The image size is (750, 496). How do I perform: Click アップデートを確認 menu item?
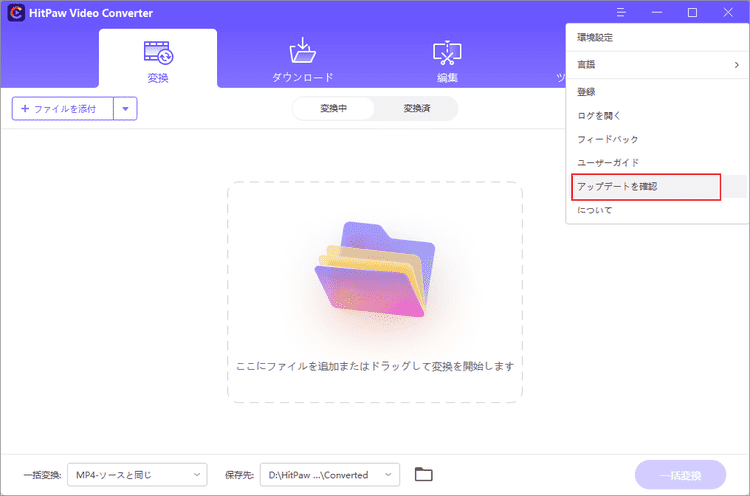coord(657,187)
